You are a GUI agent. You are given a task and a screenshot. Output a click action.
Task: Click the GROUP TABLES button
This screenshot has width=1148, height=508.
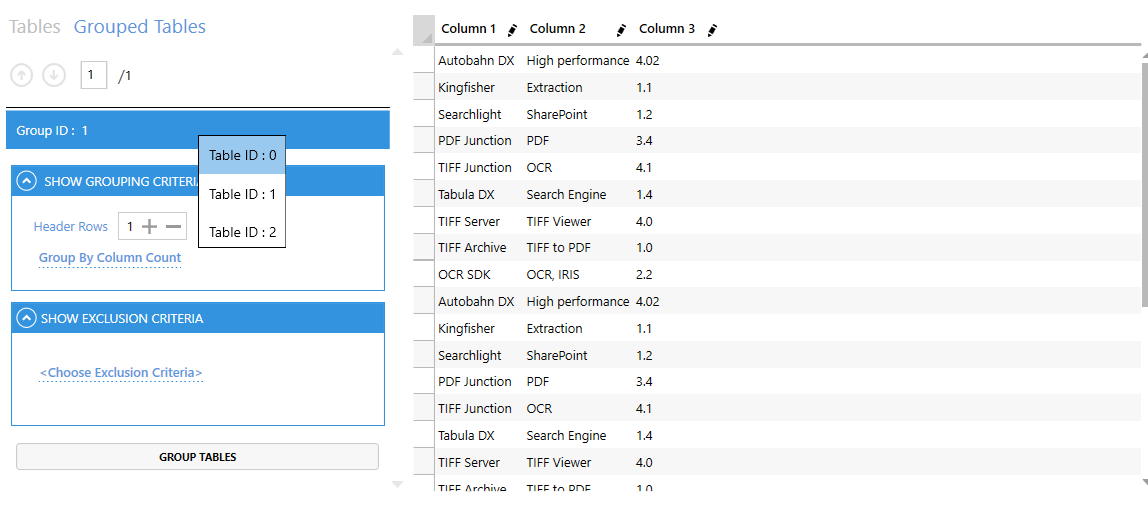tap(198, 457)
